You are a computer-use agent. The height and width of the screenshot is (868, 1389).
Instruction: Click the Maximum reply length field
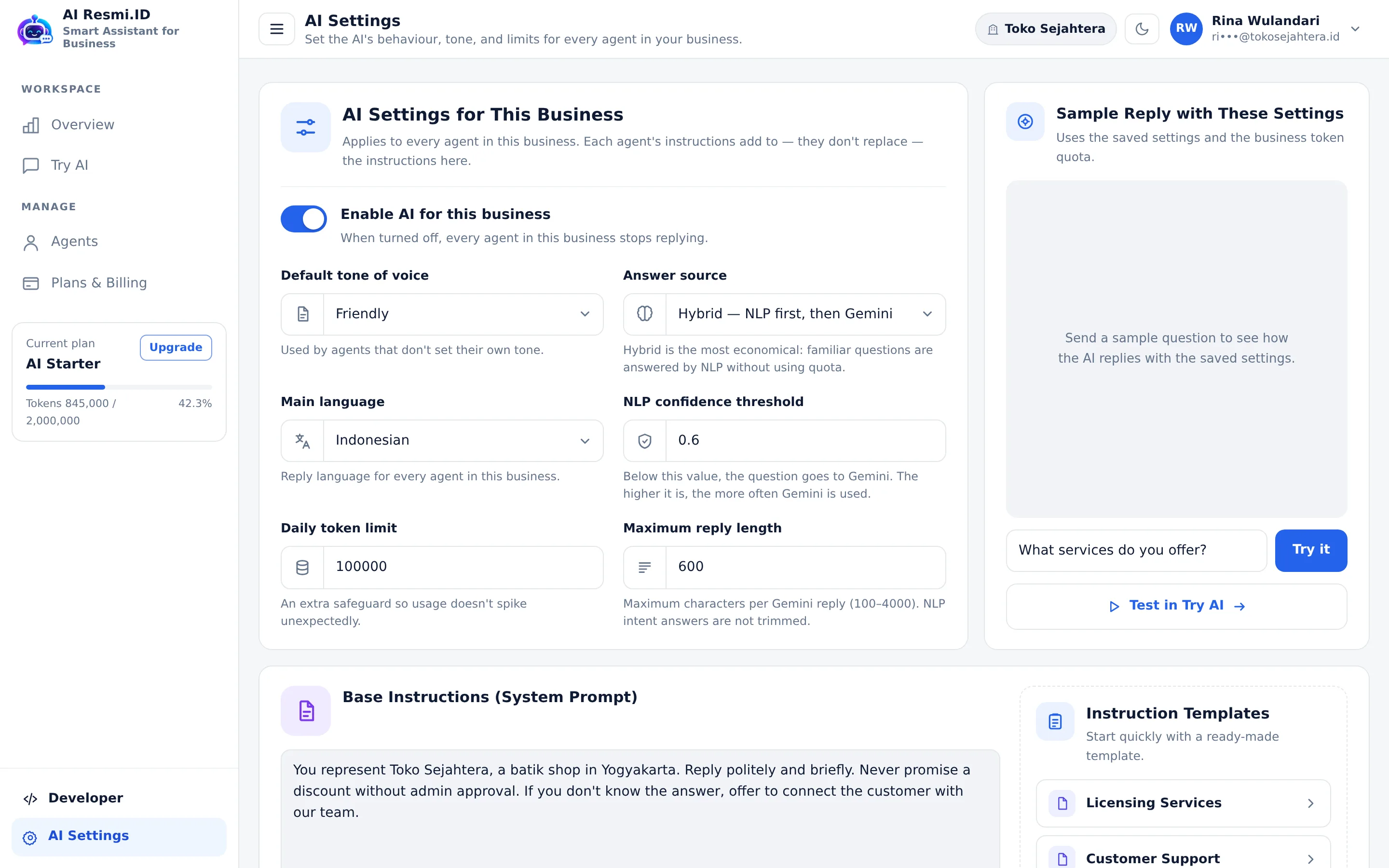tap(784, 567)
